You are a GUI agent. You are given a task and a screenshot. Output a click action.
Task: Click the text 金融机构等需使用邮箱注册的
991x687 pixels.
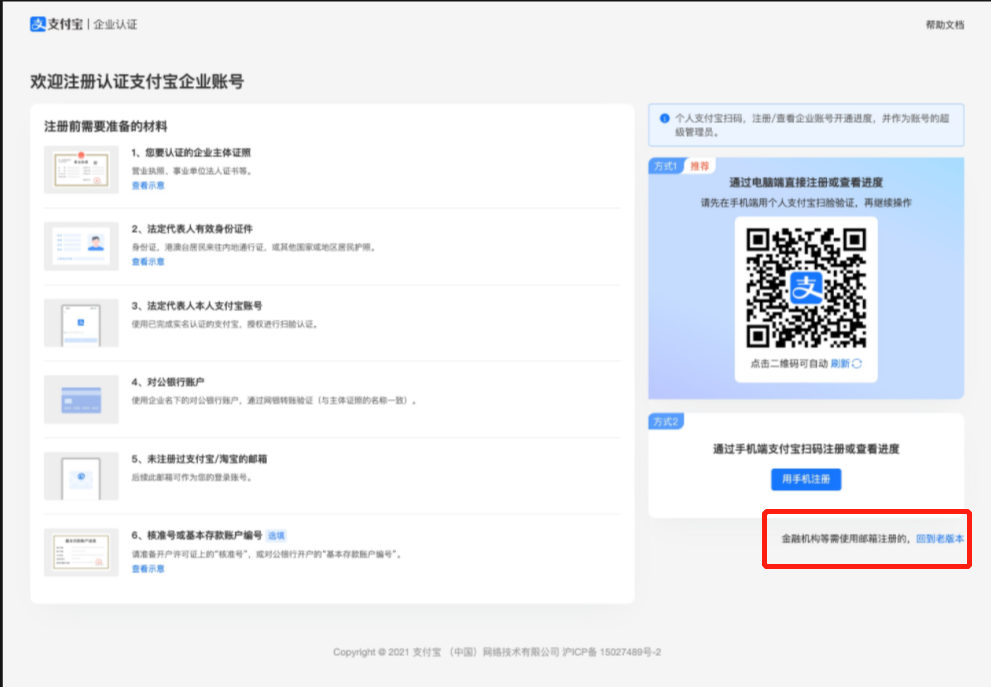(847, 538)
